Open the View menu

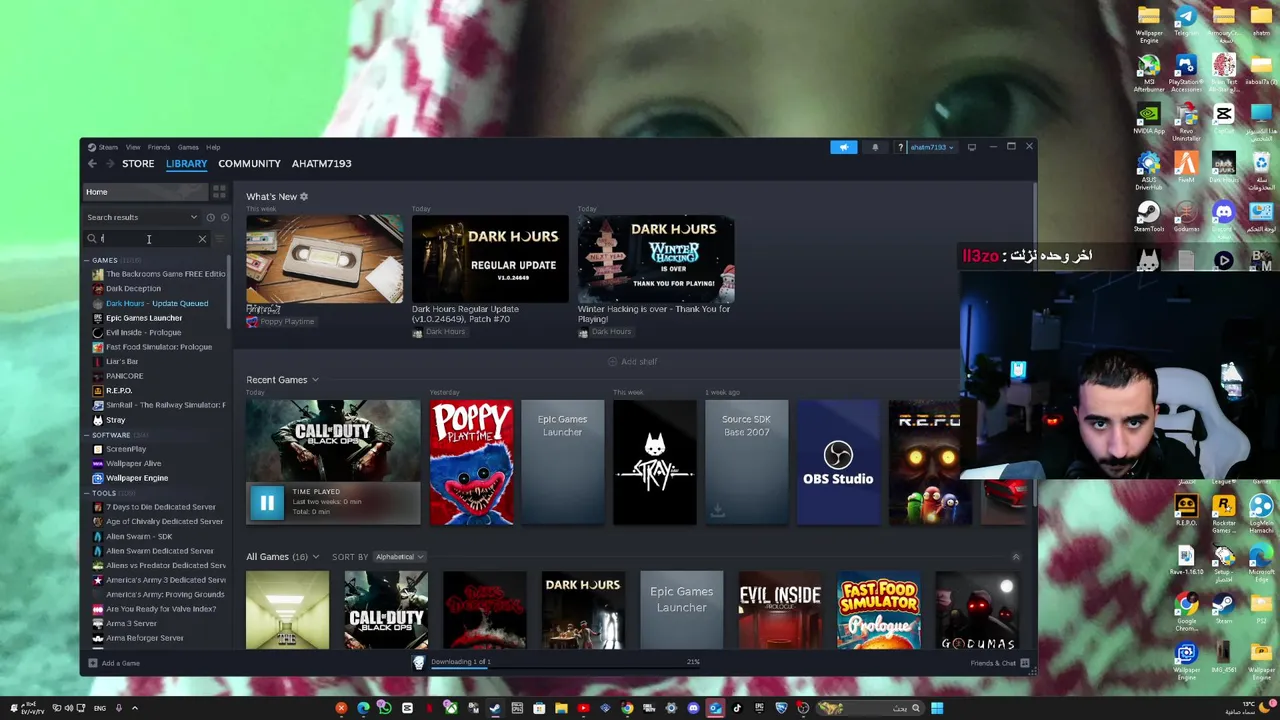(x=133, y=147)
